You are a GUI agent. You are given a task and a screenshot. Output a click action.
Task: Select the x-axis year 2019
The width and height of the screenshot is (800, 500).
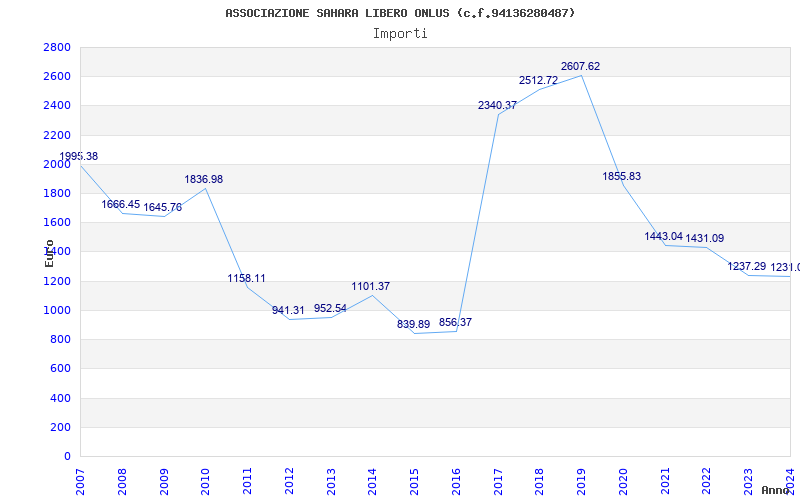click(582, 482)
